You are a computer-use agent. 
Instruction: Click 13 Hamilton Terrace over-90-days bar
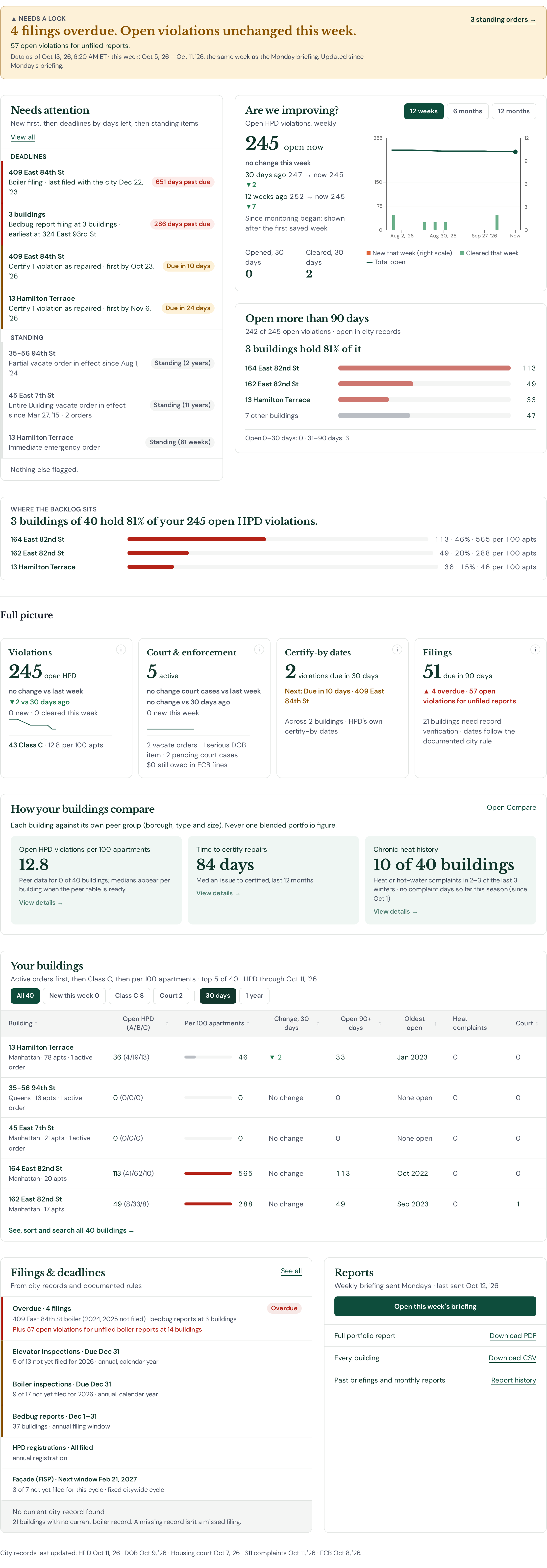pos(424,400)
